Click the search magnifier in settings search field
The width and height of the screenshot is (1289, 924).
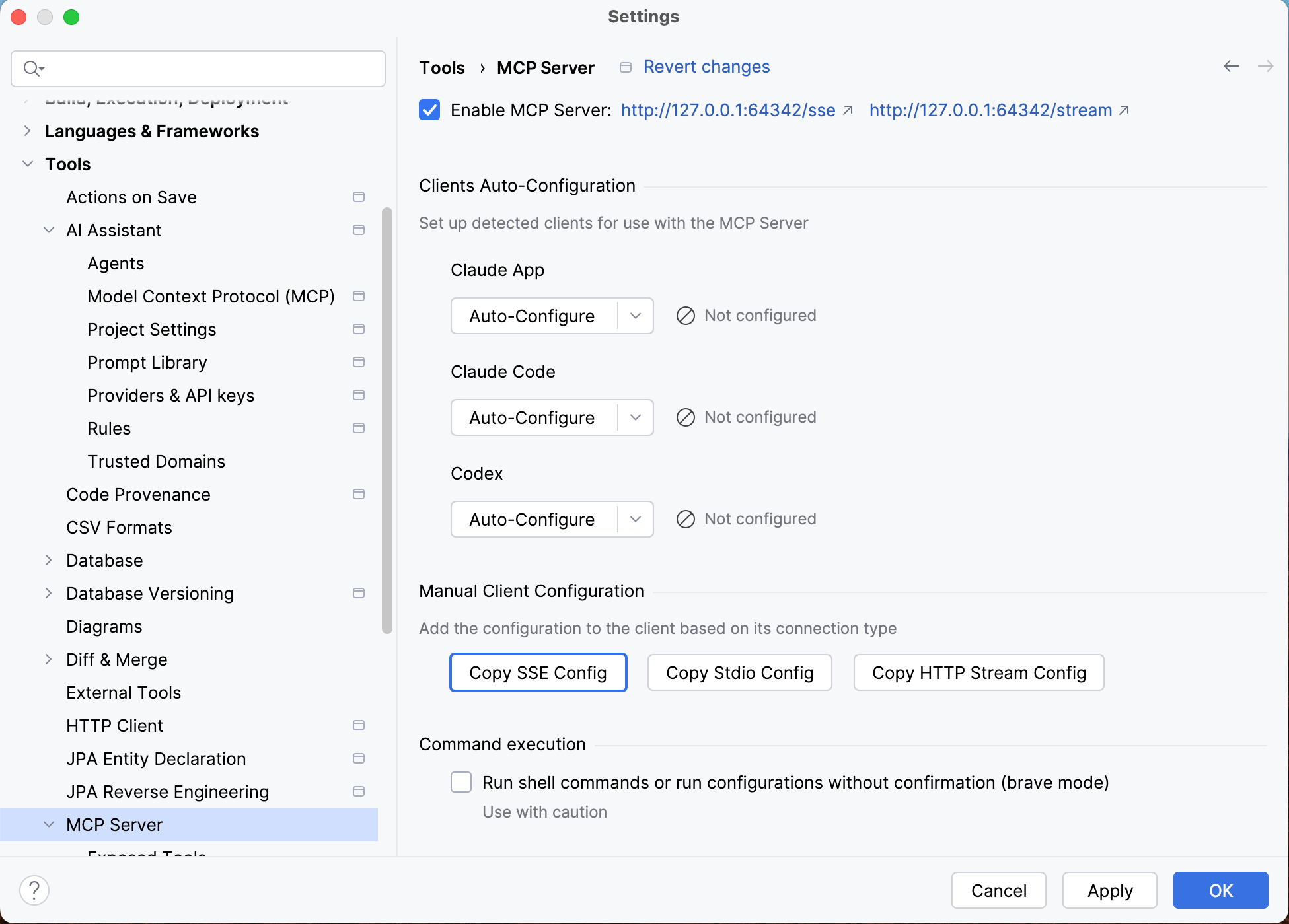pos(33,68)
